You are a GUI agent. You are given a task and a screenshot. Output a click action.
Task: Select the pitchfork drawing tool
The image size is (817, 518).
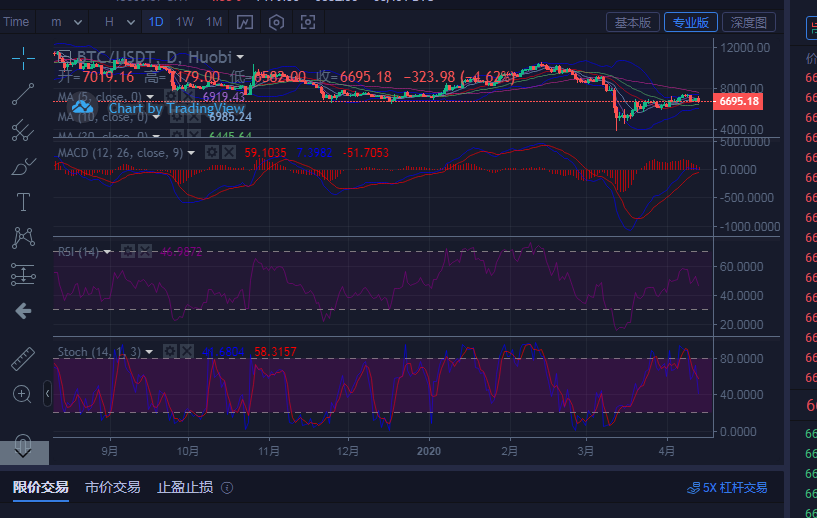click(x=23, y=130)
